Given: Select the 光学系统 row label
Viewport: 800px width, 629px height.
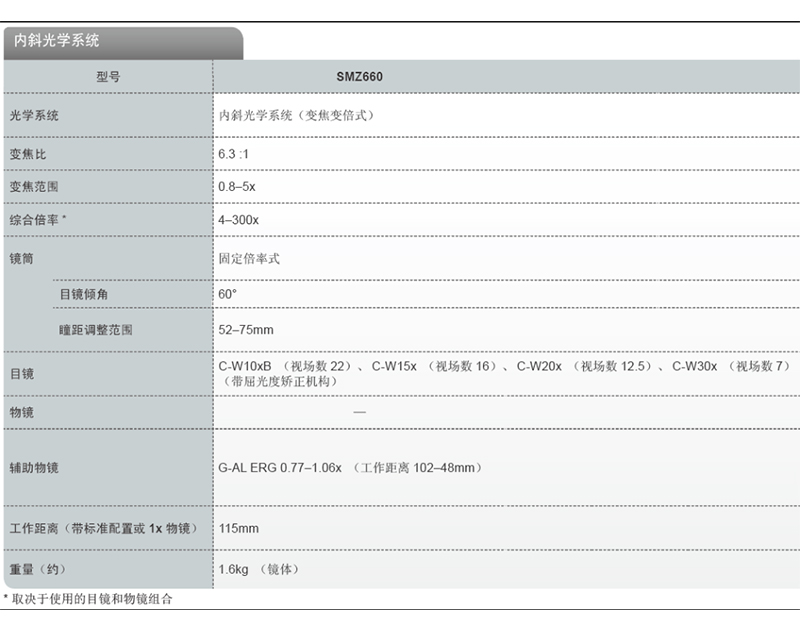Looking at the screenshot, I should [x=34, y=116].
